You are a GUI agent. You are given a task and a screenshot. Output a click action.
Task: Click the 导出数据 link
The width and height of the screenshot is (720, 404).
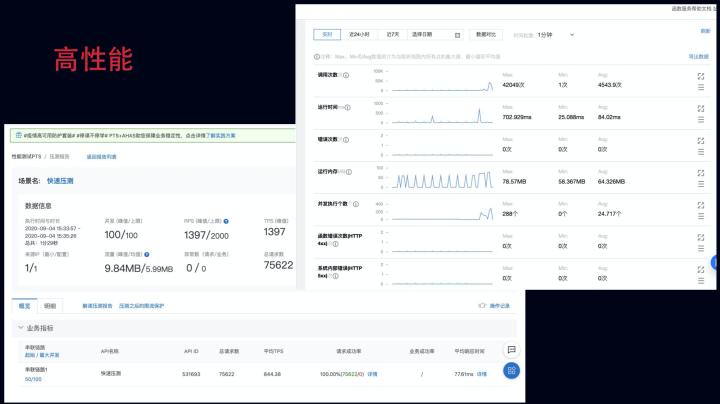(x=698, y=56)
